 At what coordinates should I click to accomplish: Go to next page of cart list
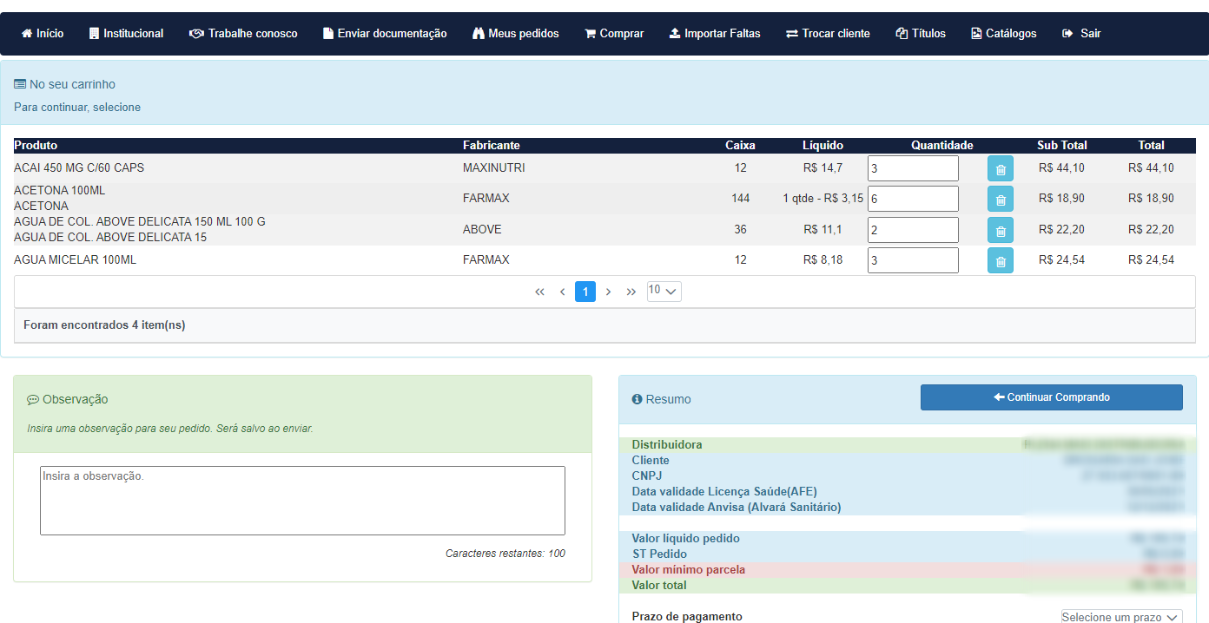(608, 292)
